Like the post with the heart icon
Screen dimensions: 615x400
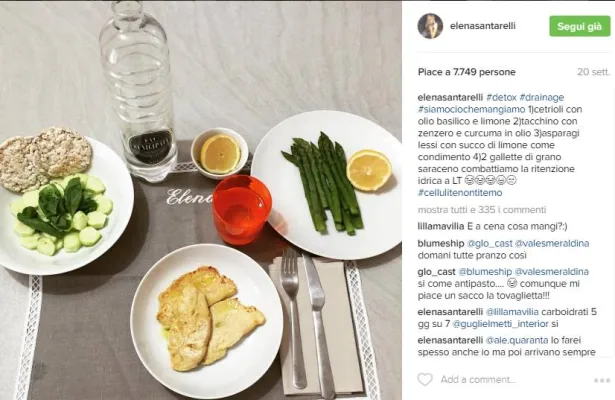click(425, 380)
